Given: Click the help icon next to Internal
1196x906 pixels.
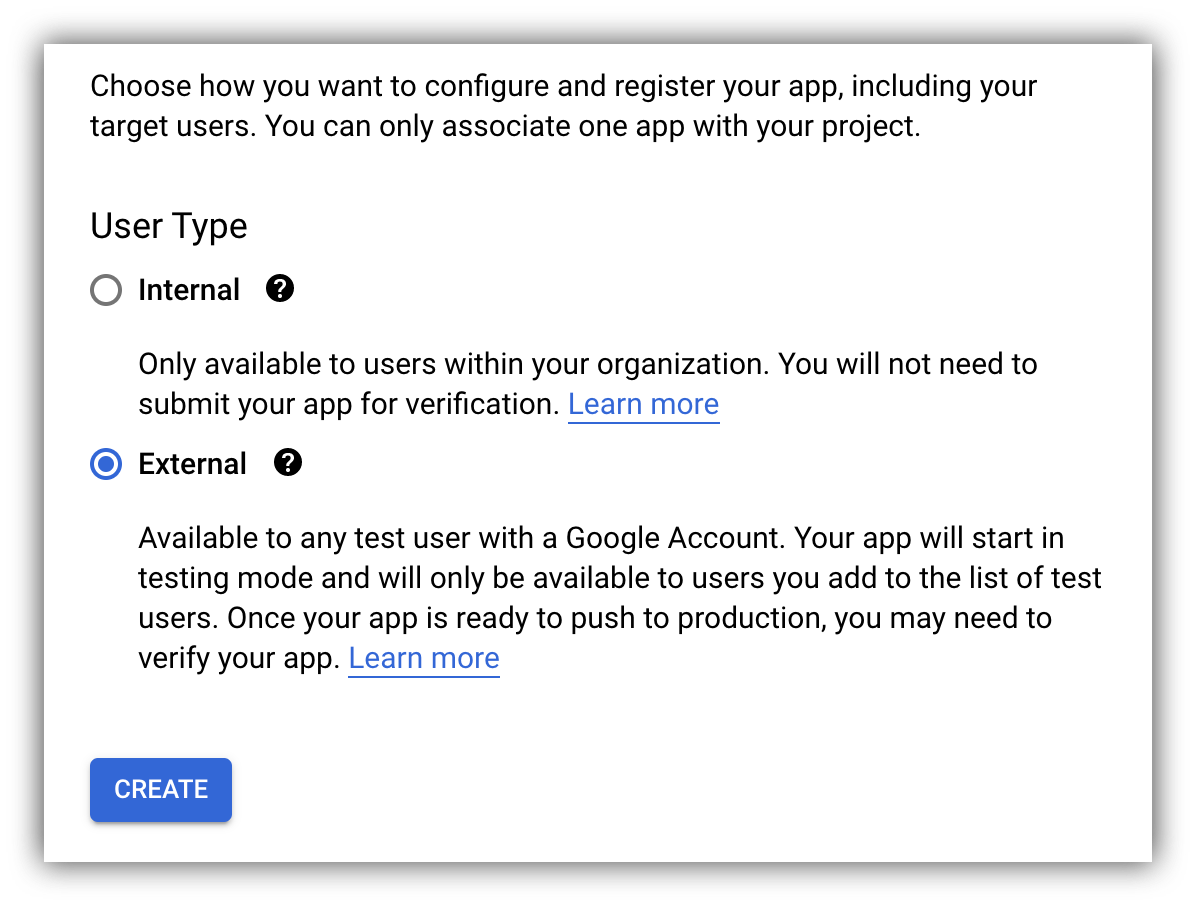Looking at the screenshot, I should point(280,290).
